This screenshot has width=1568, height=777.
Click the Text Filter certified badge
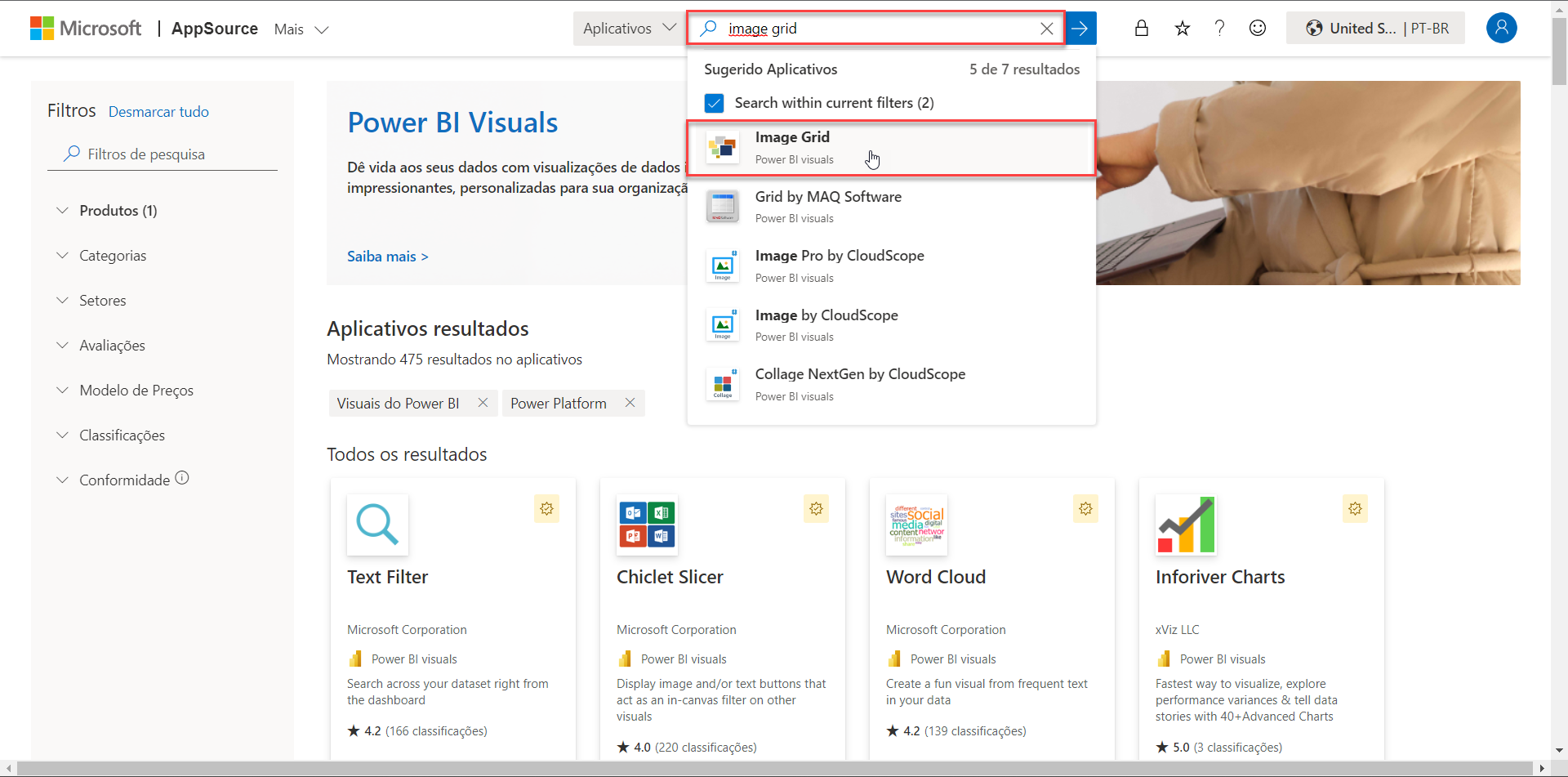546,508
